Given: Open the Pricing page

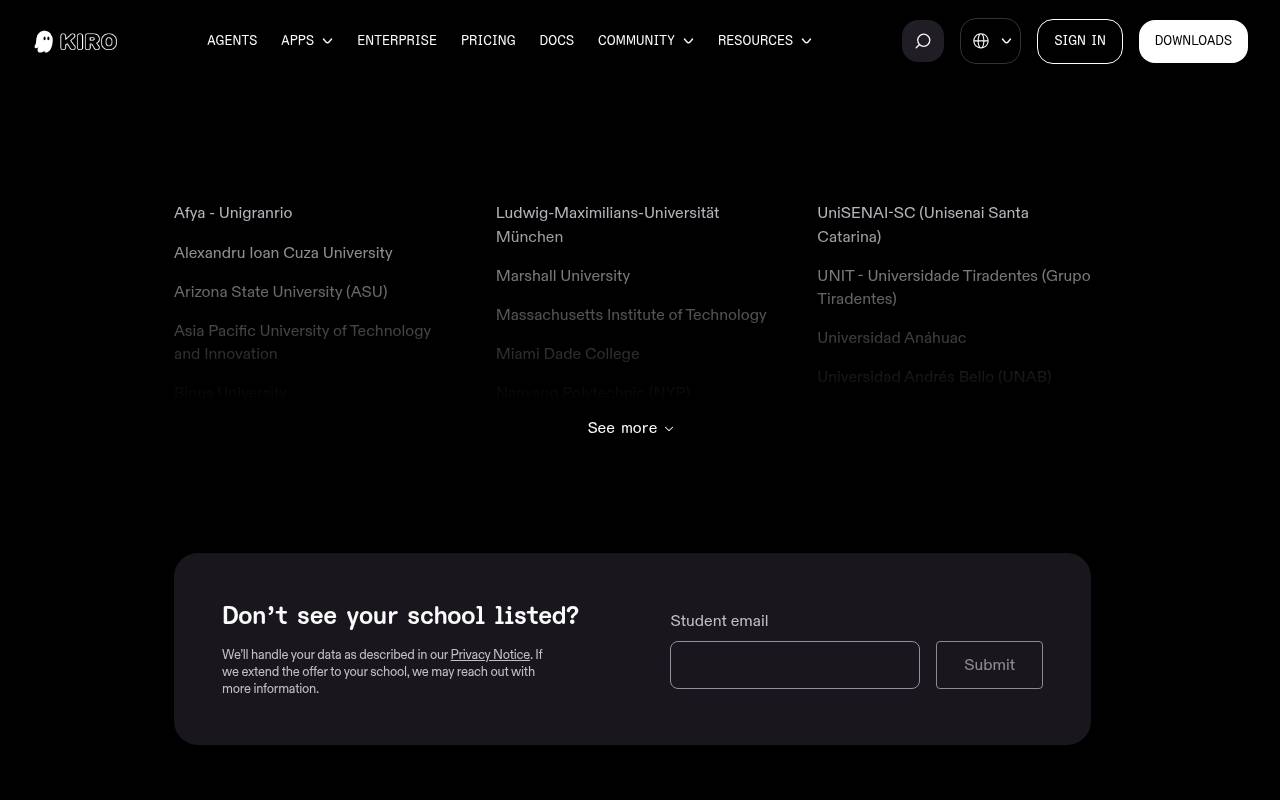Looking at the screenshot, I should click(x=488, y=41).
